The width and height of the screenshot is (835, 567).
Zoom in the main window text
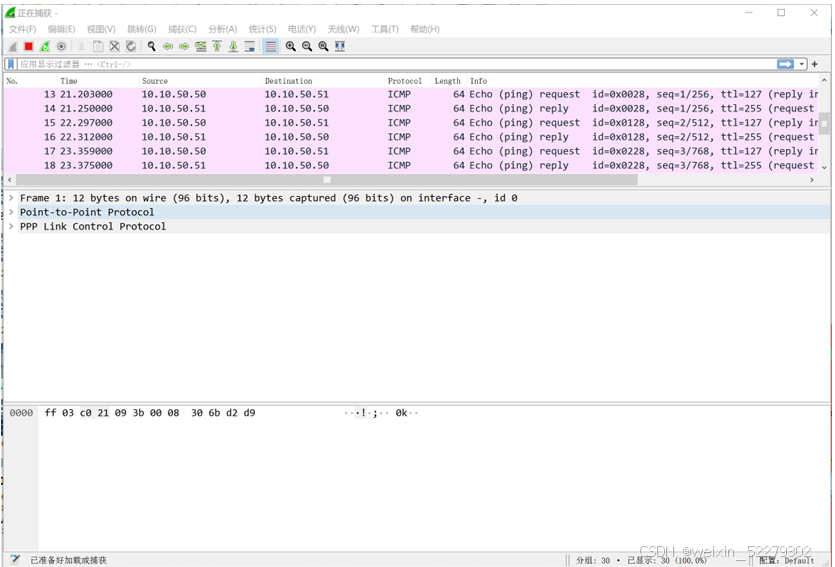pyautogui.click(x=291, y=46)
